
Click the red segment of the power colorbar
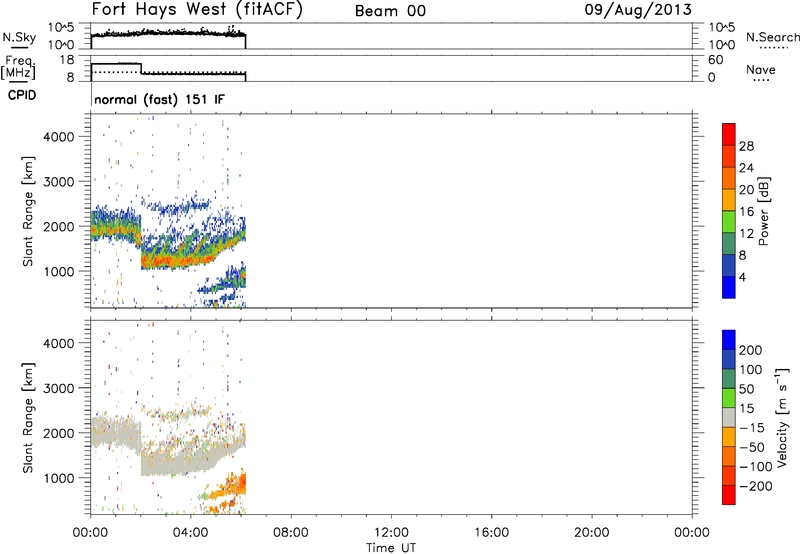coord(729,134)
